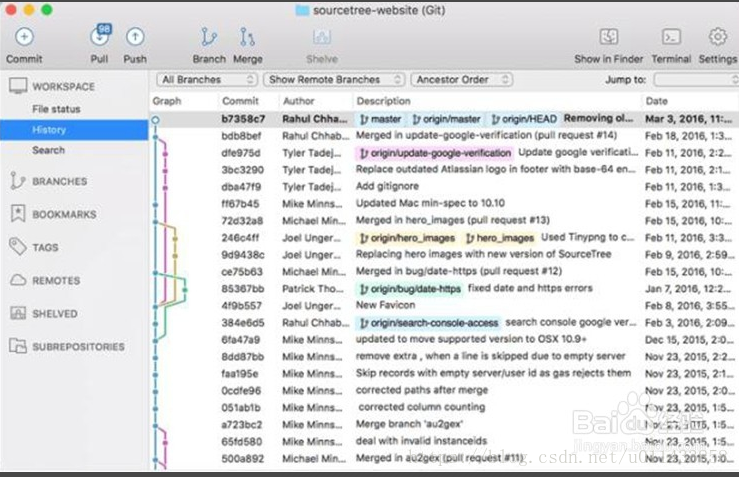Click the Remotes cloud icon

pyautogui.click(x=18, y=280)
